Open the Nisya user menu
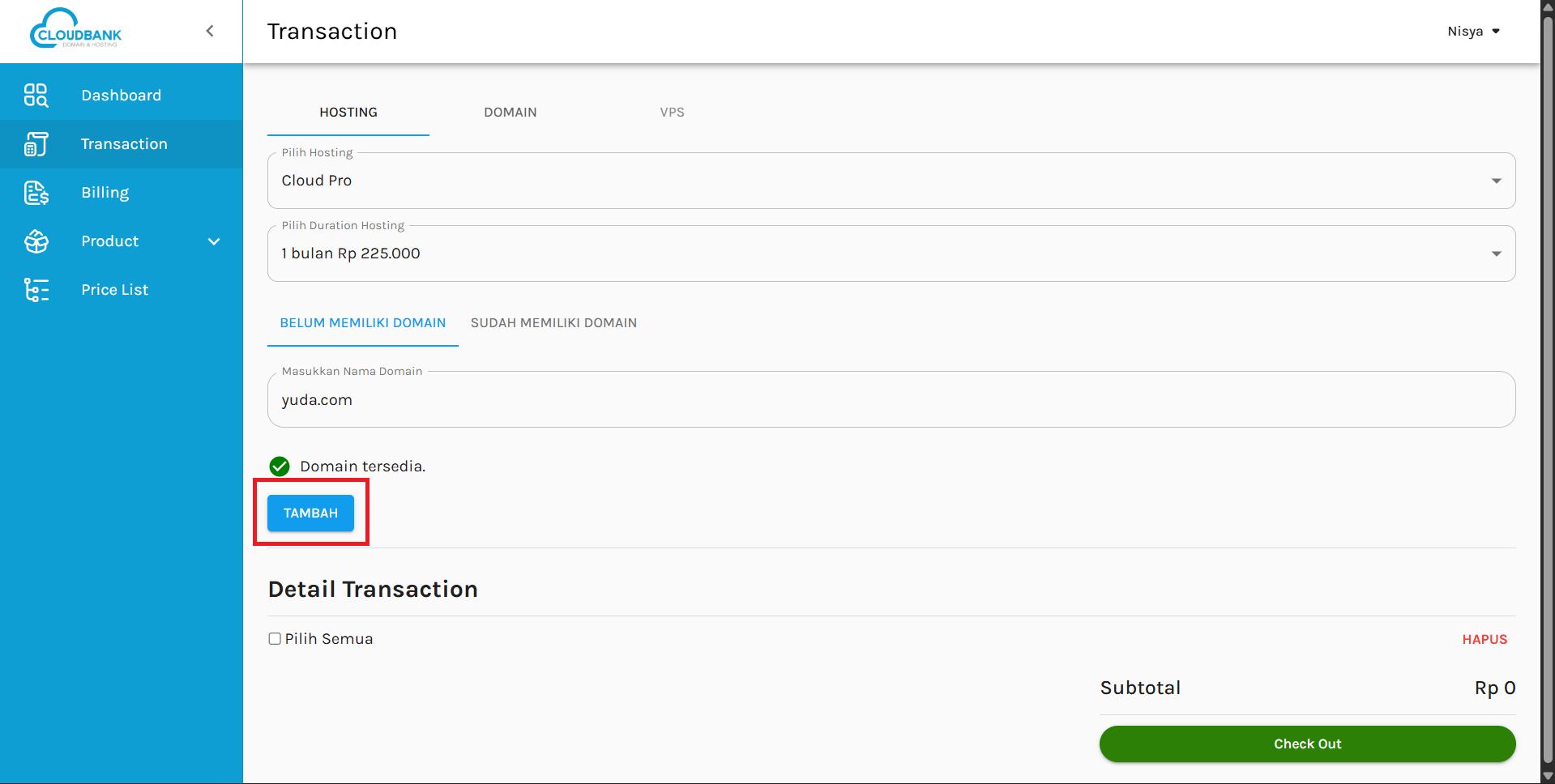The image size is (1555, 784). (1473, 32)
